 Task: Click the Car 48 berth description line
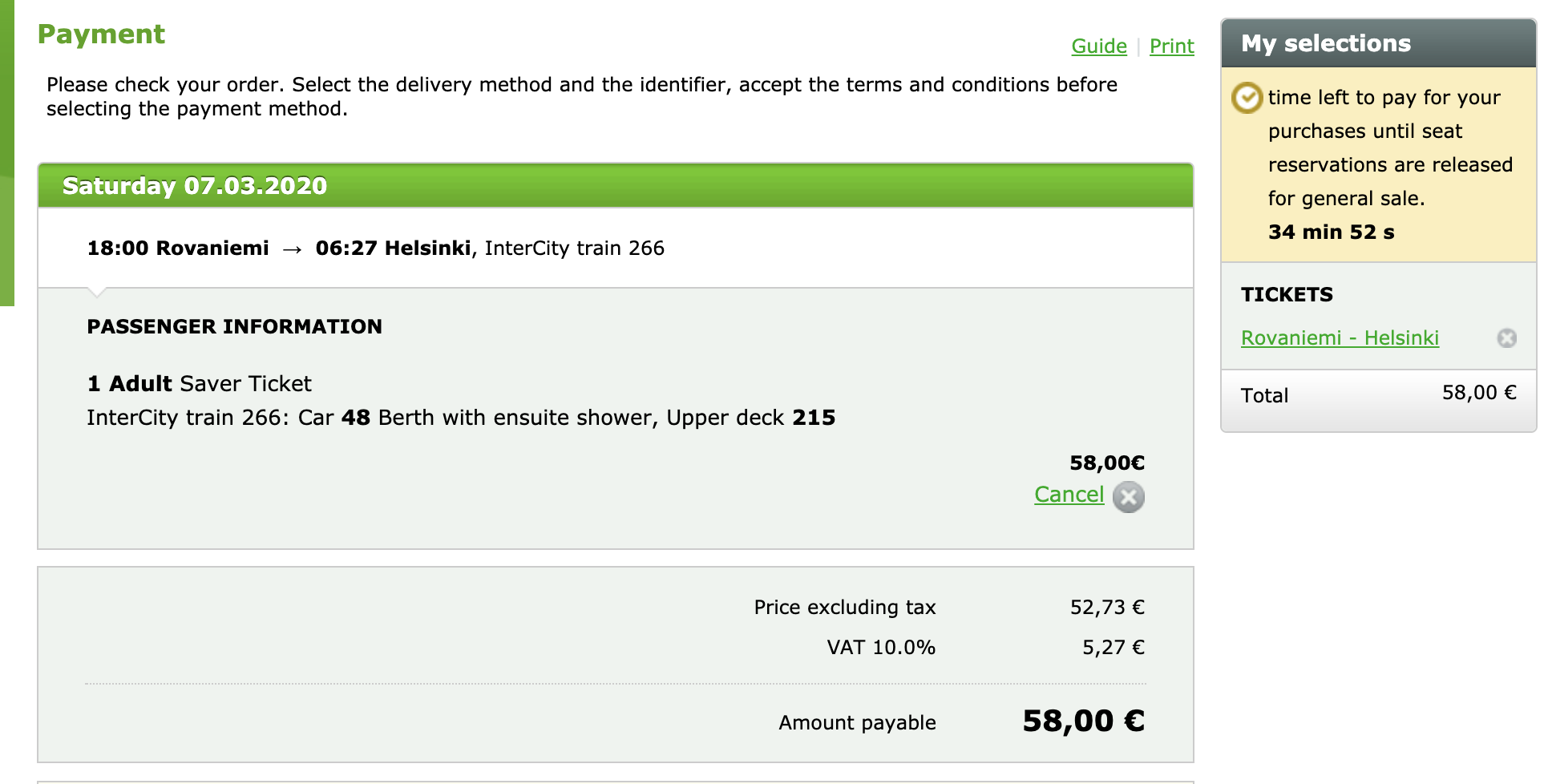461,418
